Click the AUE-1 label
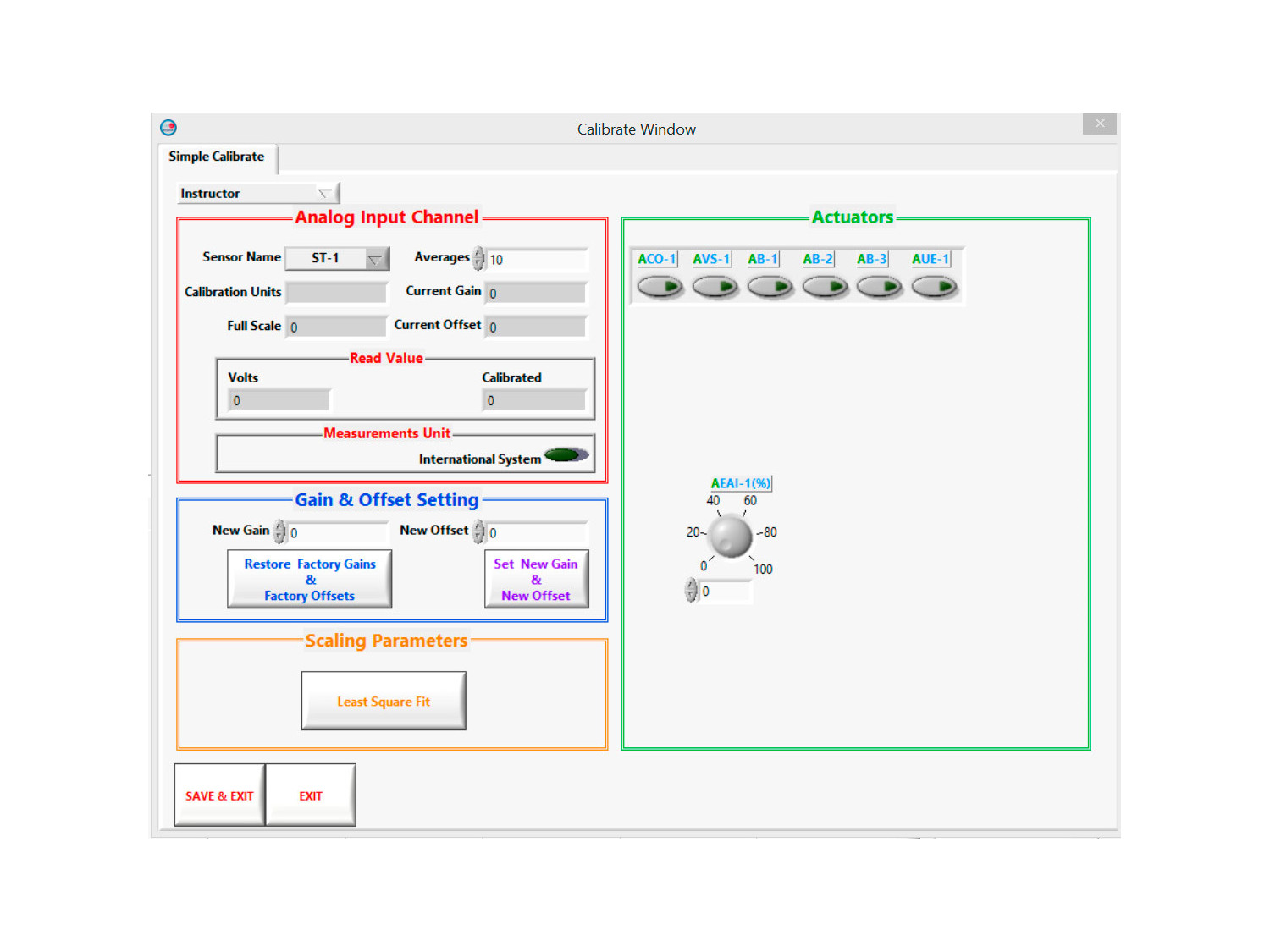The width and height of the screenshot is (1270, 952). coord(930,259)
